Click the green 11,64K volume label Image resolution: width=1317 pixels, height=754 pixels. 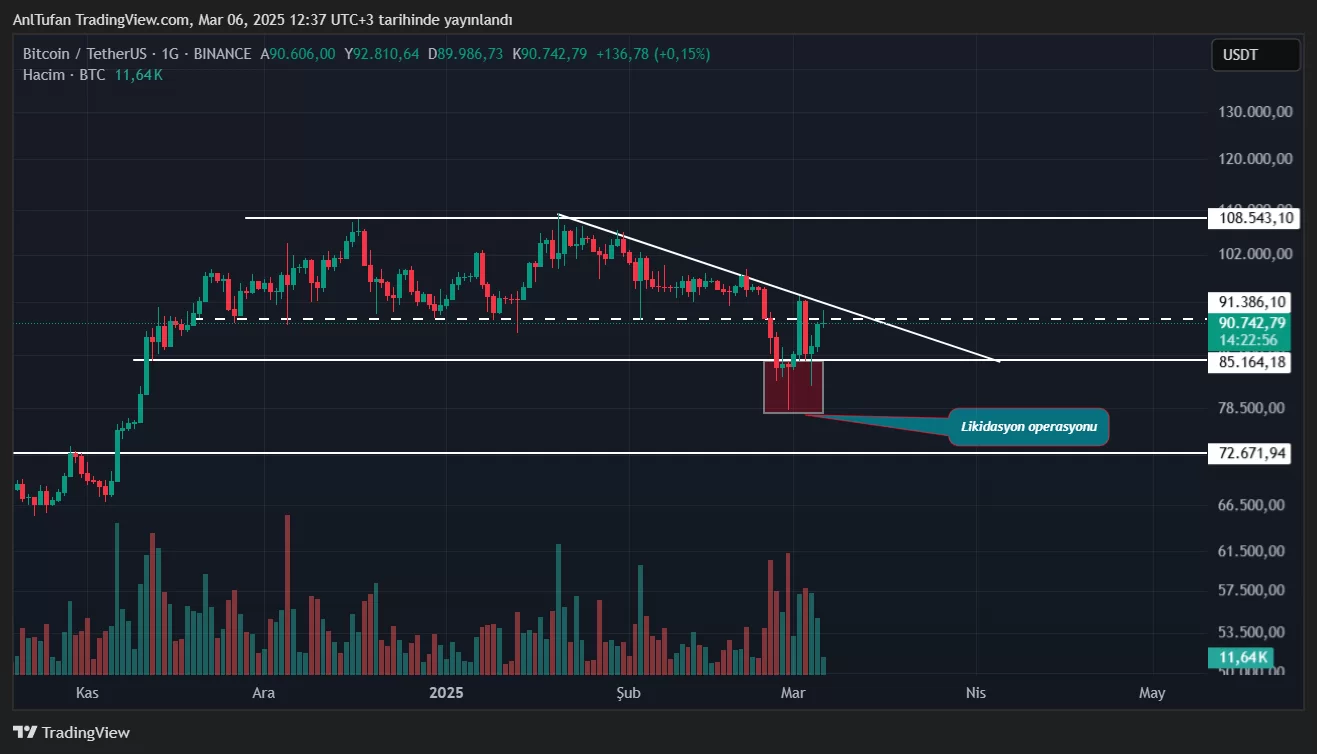(x=1243, y=657)
